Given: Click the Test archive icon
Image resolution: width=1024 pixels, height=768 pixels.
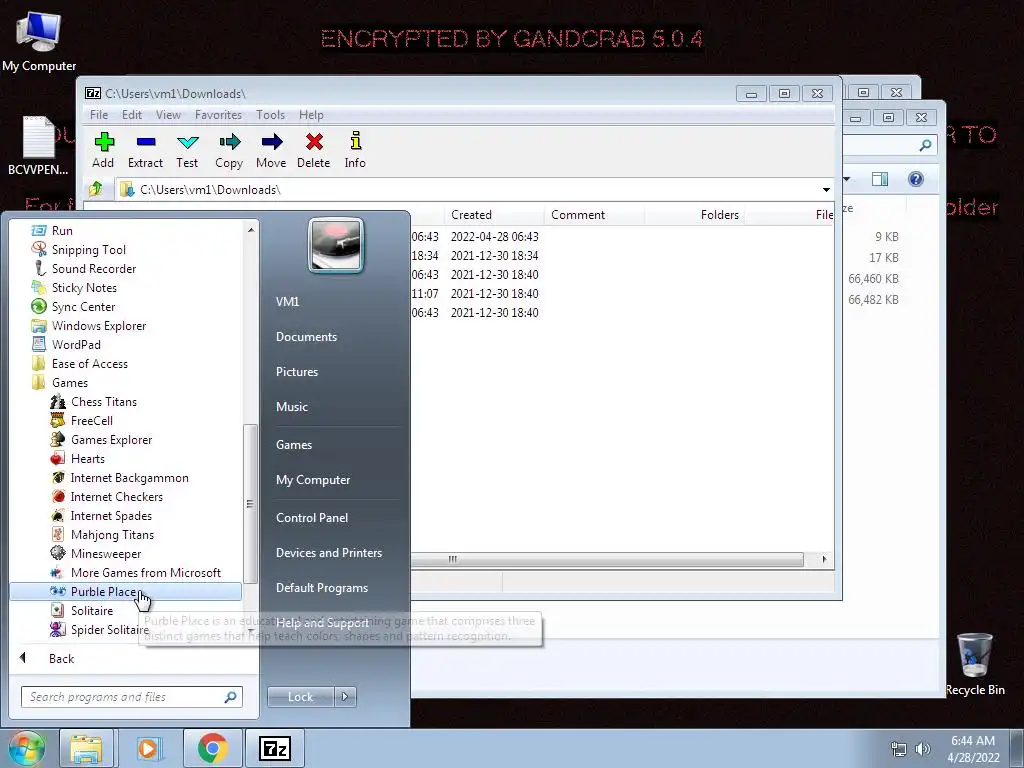Looking at the screenshot, I should point(187,150).
